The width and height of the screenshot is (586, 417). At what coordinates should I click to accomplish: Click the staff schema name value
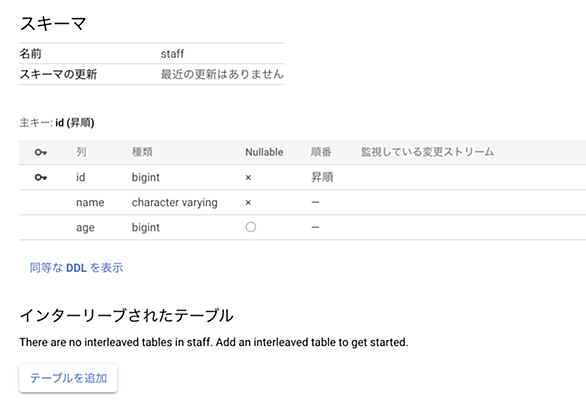[172, 54]
